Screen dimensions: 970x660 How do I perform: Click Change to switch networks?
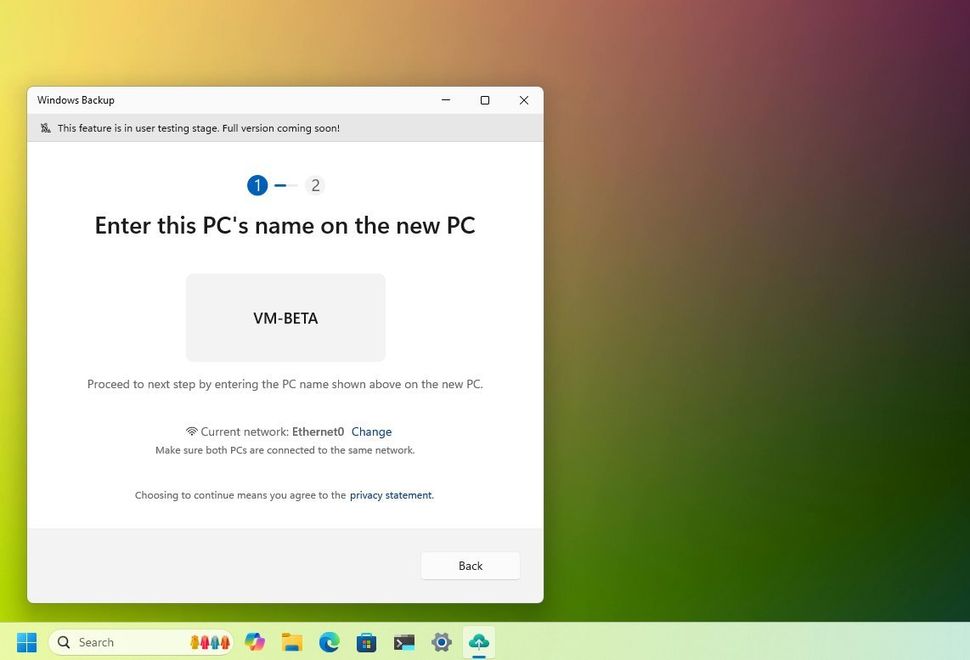tap(371, 431)
